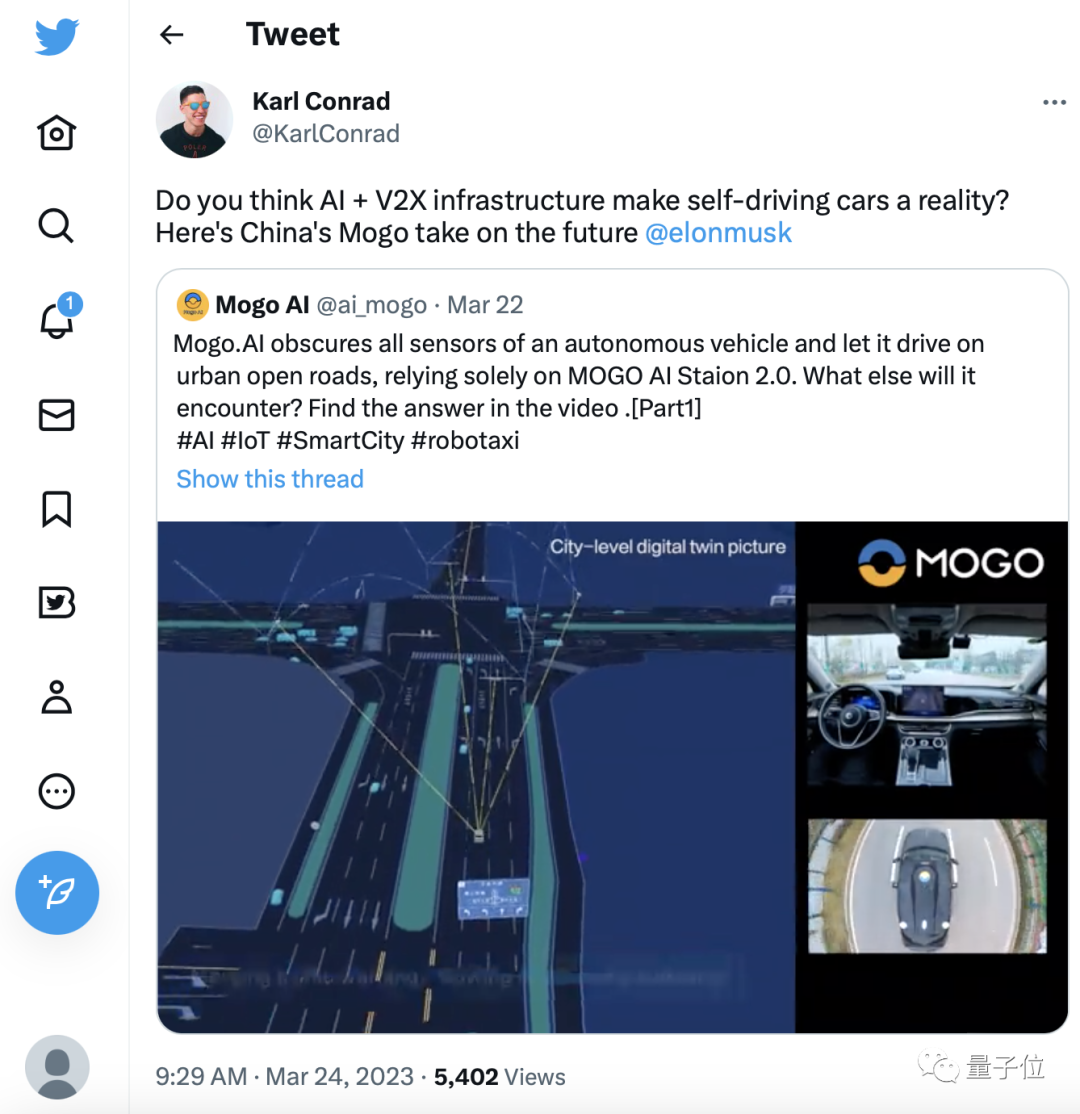
Task: Open the Twitter bird logo home
Action: pos(57,37)
